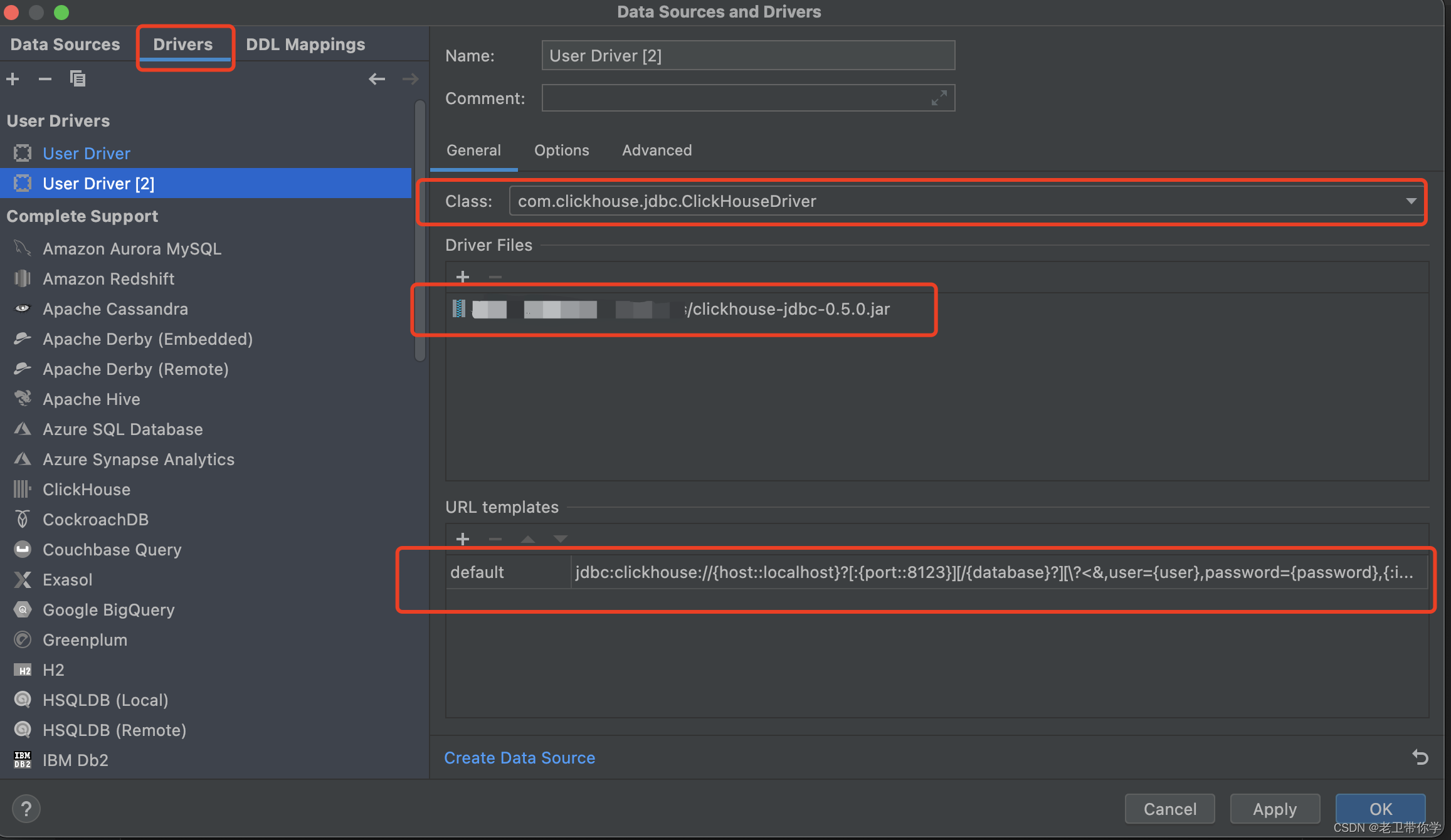Screen dimensions: 1451x840
Task: Select ClickHouse under Complete Support
Action: tap(86, 489)
